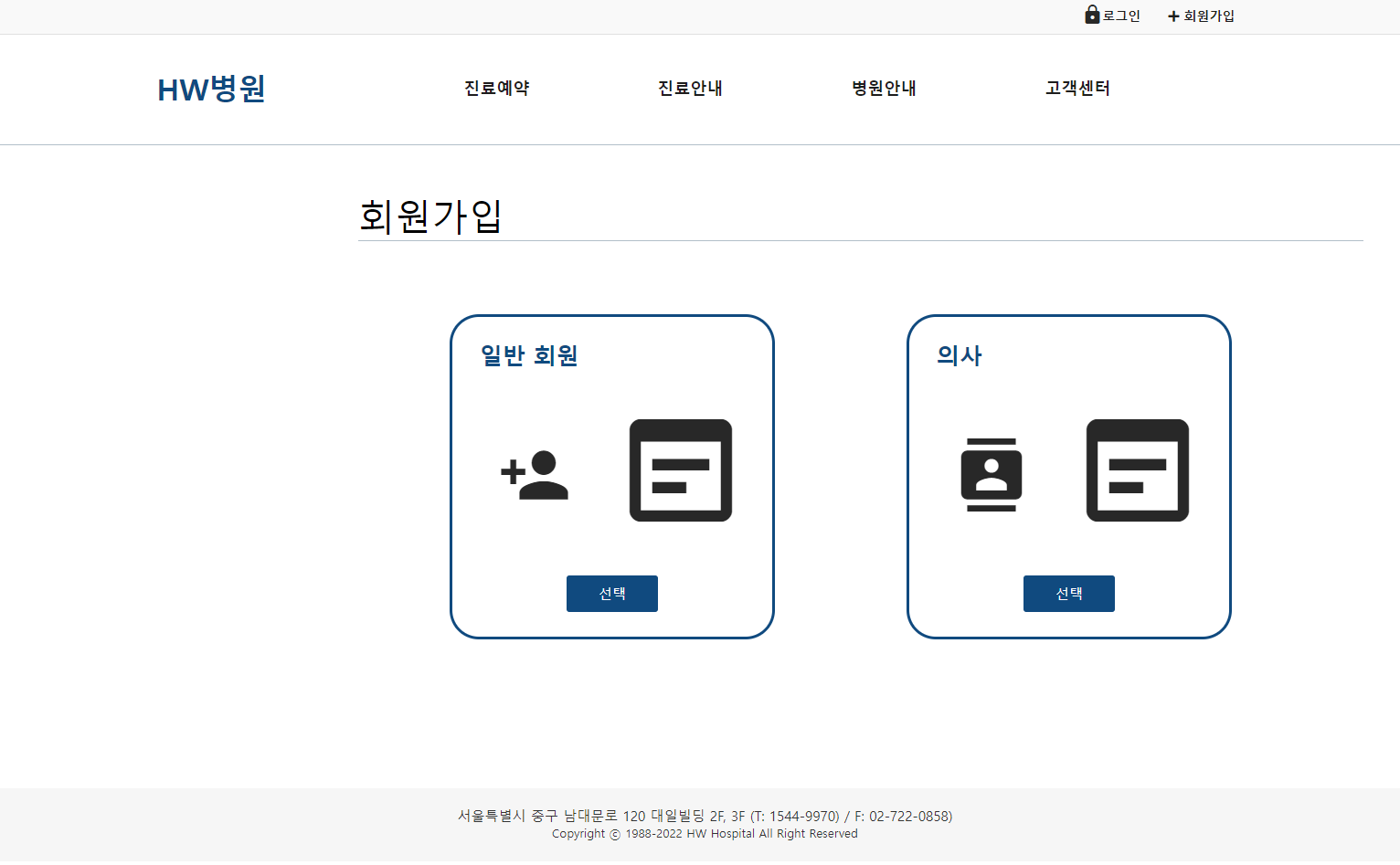The image size is (1400, 865).
Task: Click the form icon inside 의사 card
Action: 1137,470
